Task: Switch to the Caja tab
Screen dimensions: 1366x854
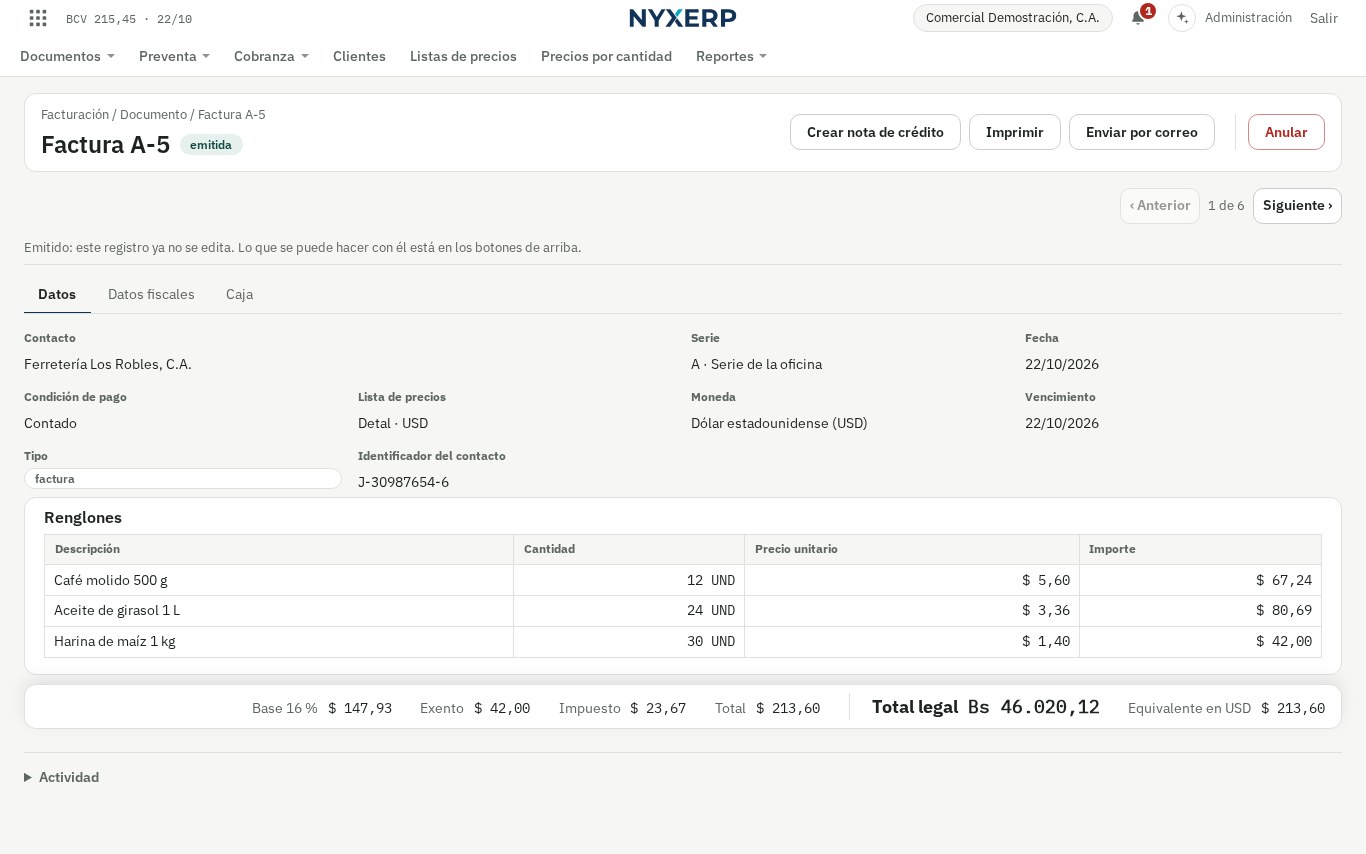Action: click(x=239, y=294)
